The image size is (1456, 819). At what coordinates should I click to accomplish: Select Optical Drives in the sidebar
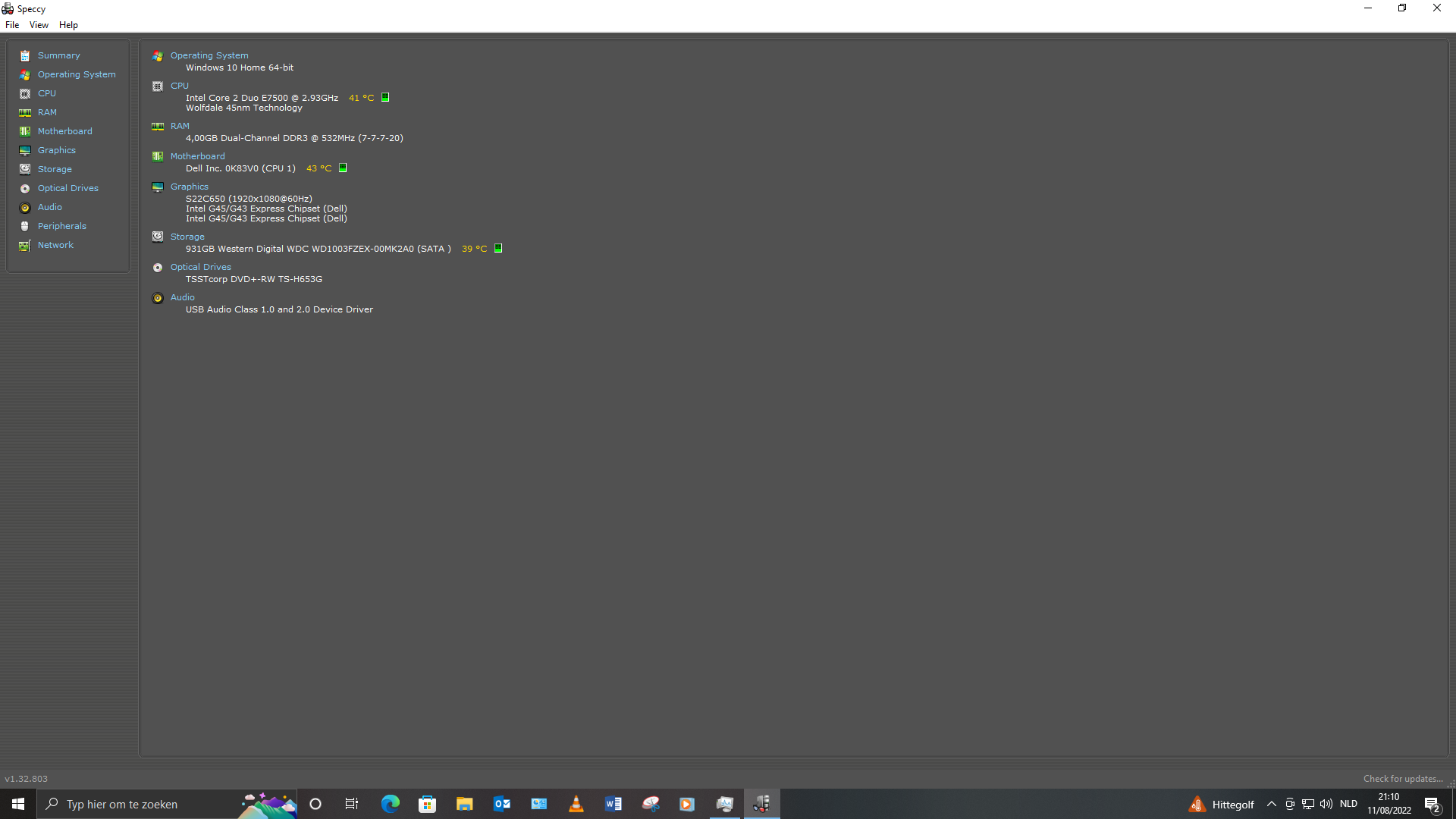68,188
